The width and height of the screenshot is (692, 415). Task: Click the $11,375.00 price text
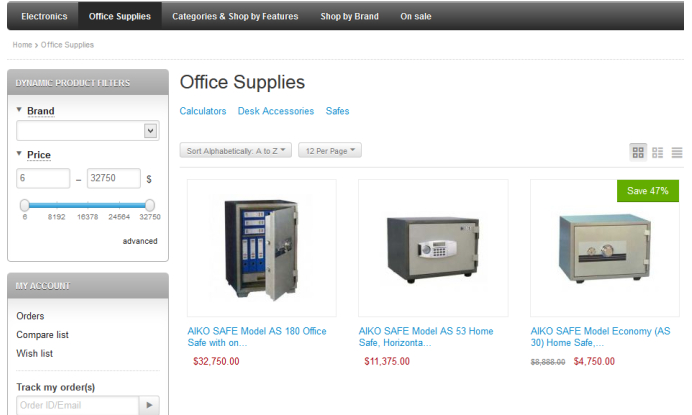coord(387,361)
